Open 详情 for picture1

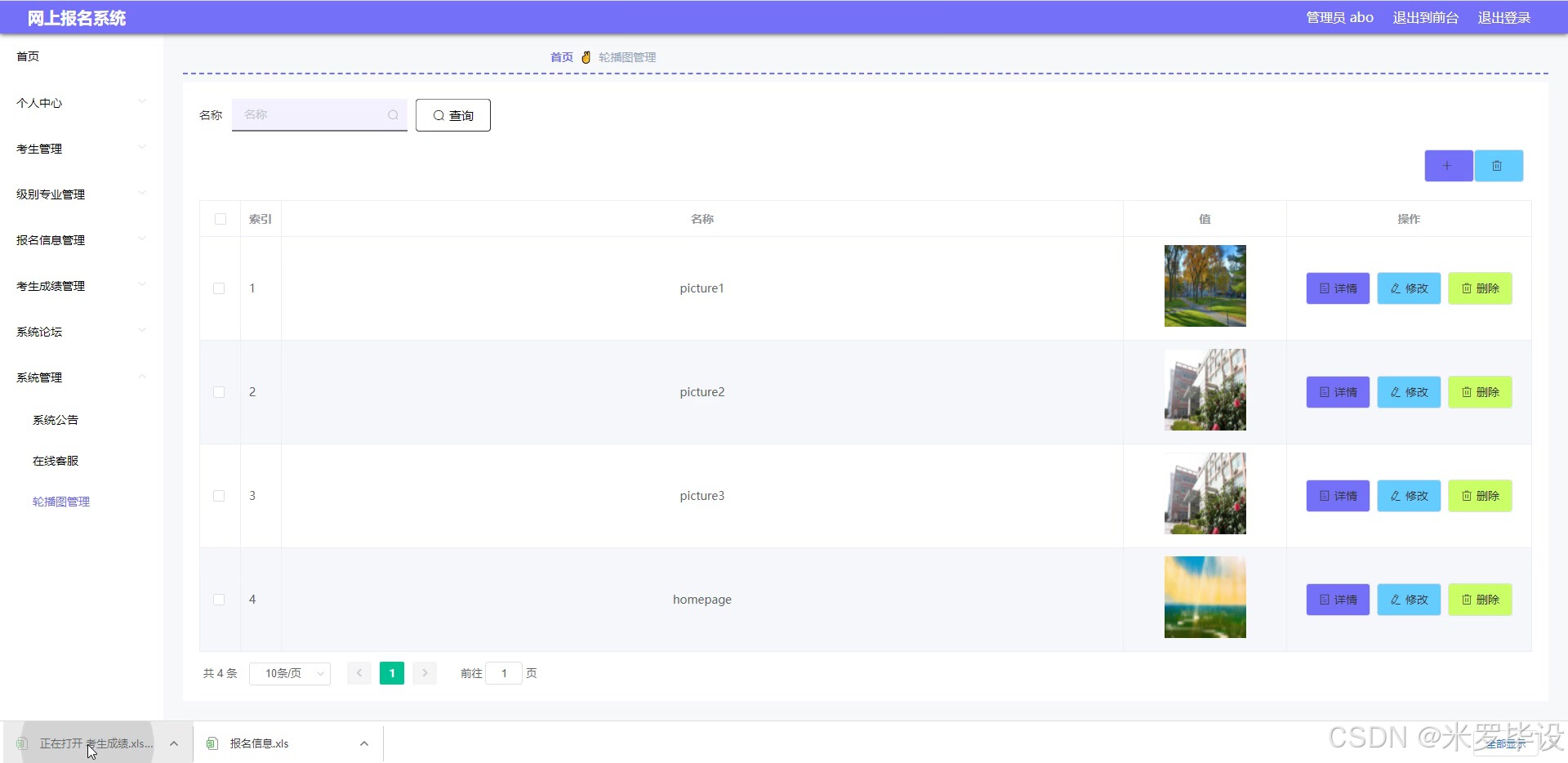click(x=1338, y=288)
